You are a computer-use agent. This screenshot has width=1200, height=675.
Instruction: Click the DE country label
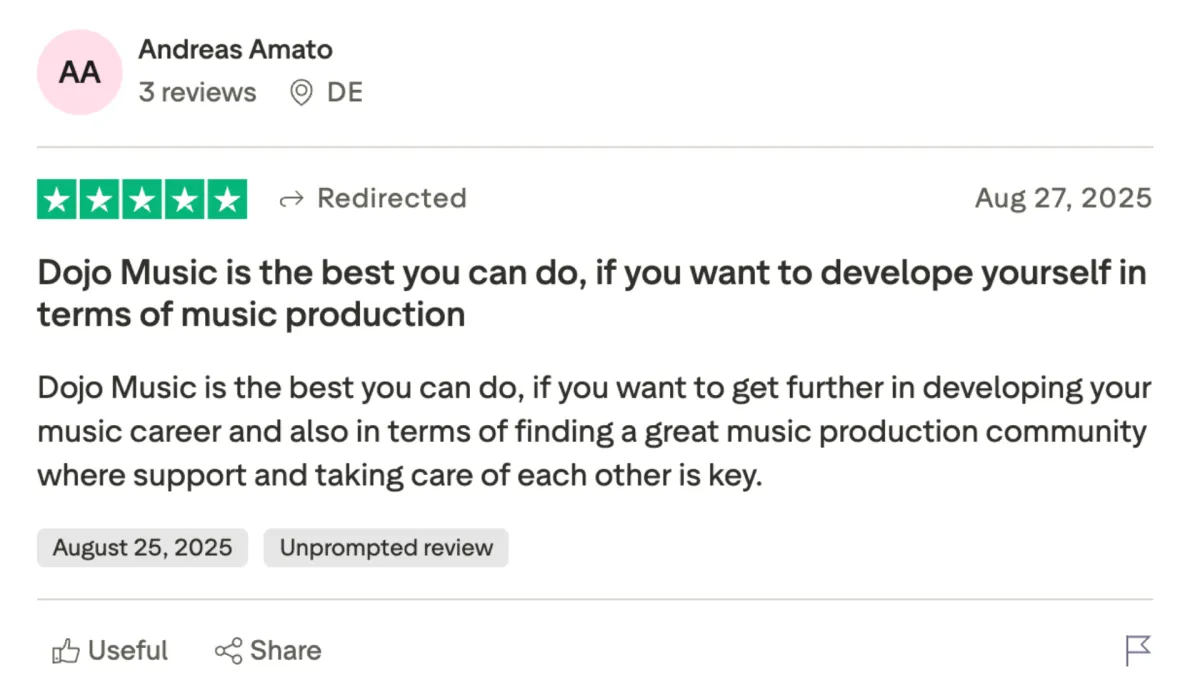[344, 93]
